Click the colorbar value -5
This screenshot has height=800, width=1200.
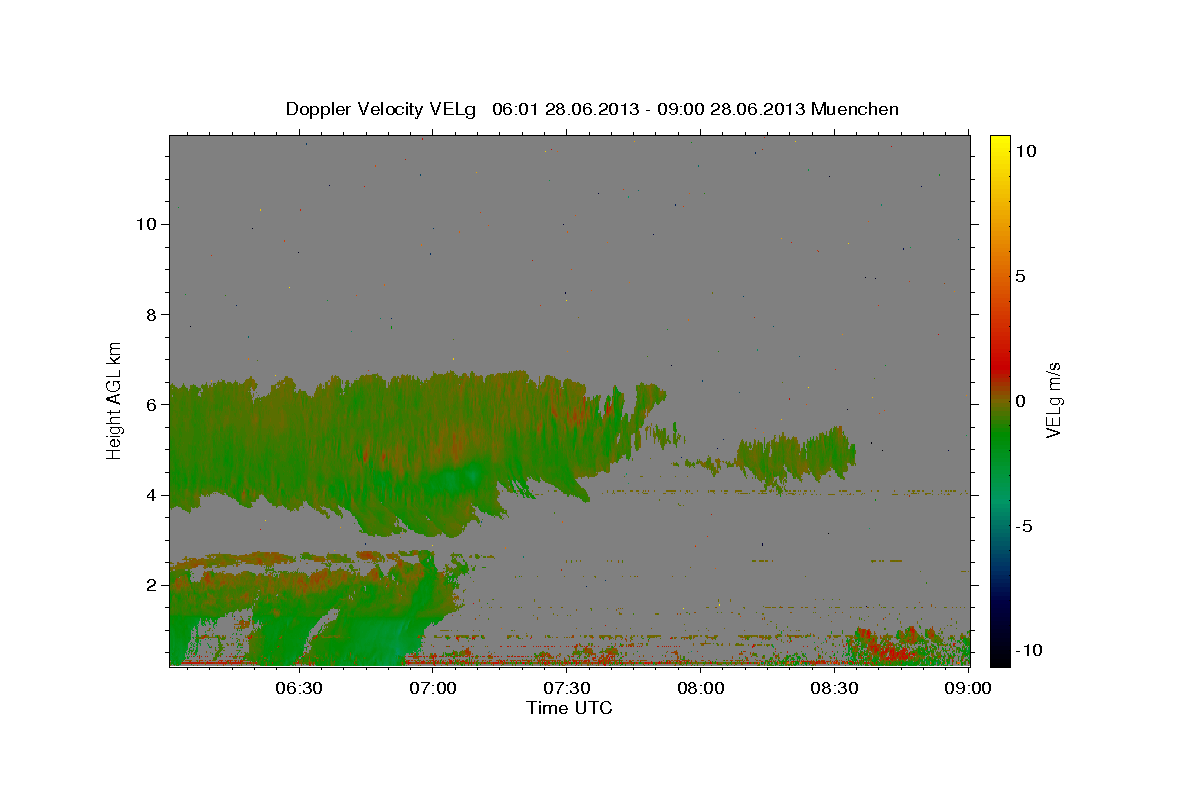(x=1023, y=526)
